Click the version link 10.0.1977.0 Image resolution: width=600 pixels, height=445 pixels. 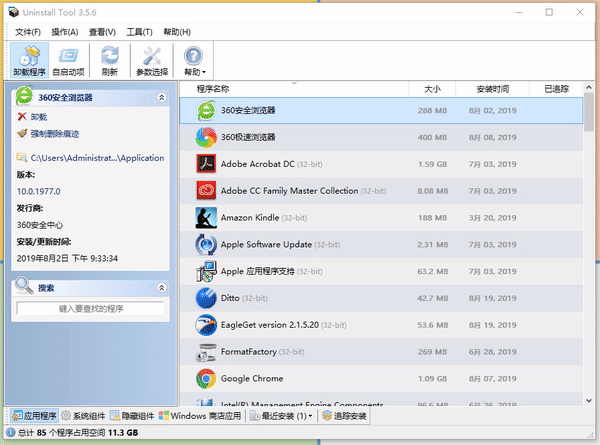tap(38, 191)
